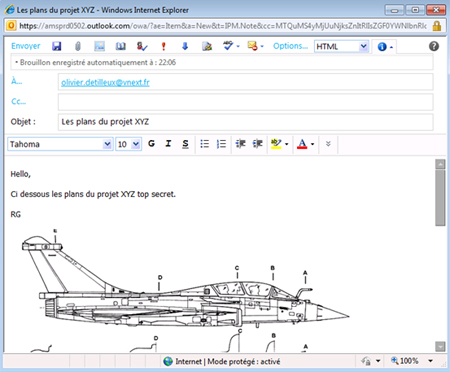Save the draft with the floppy disk icon
Image resolution: width=450 pixels, height=372 pixels.
[57, 46]
